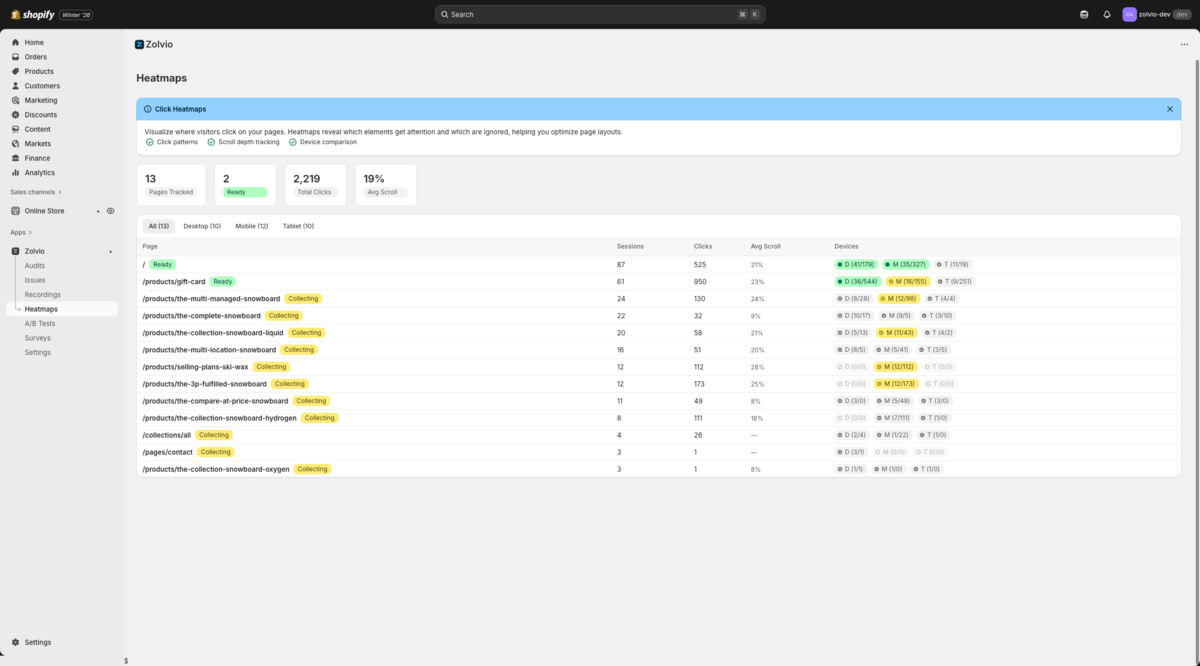Open the page actions menu via the ellipsis
Image resolution: width=1200 pixels, height=666 pixels.
point(1185,44)
